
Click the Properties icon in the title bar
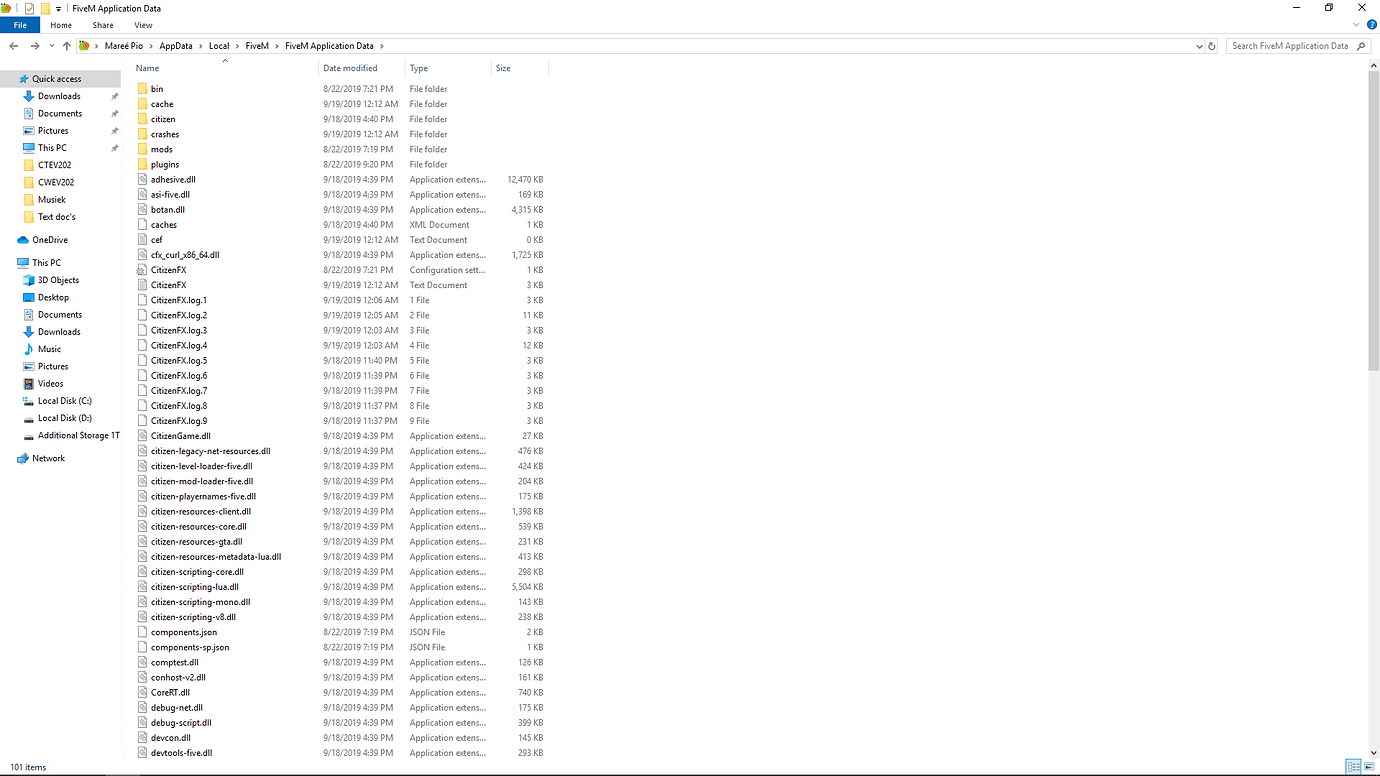[29, 8]
